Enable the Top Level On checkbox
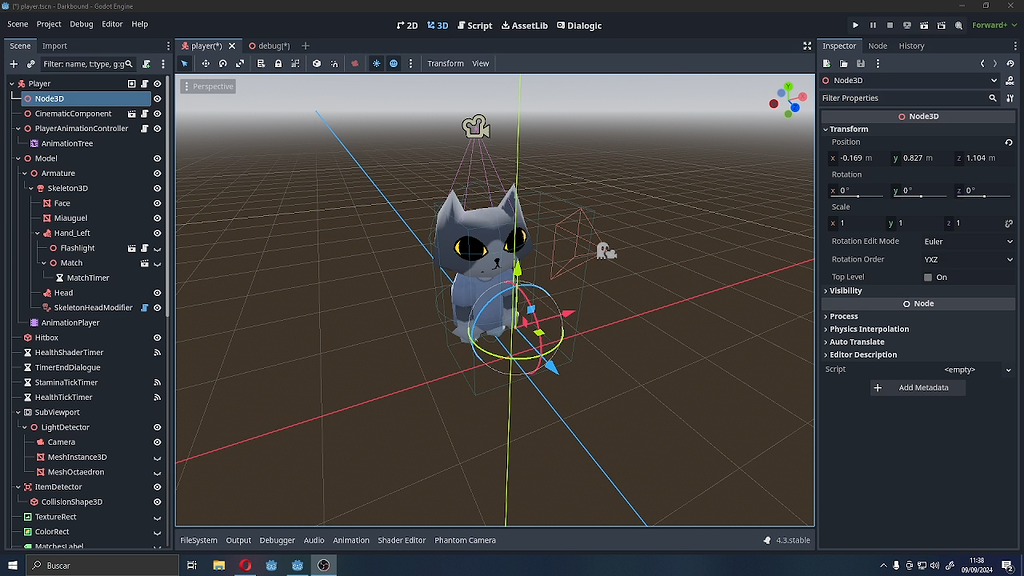Image resolution: width=1024 pixels, height=576 pixels. coord(928,278)
